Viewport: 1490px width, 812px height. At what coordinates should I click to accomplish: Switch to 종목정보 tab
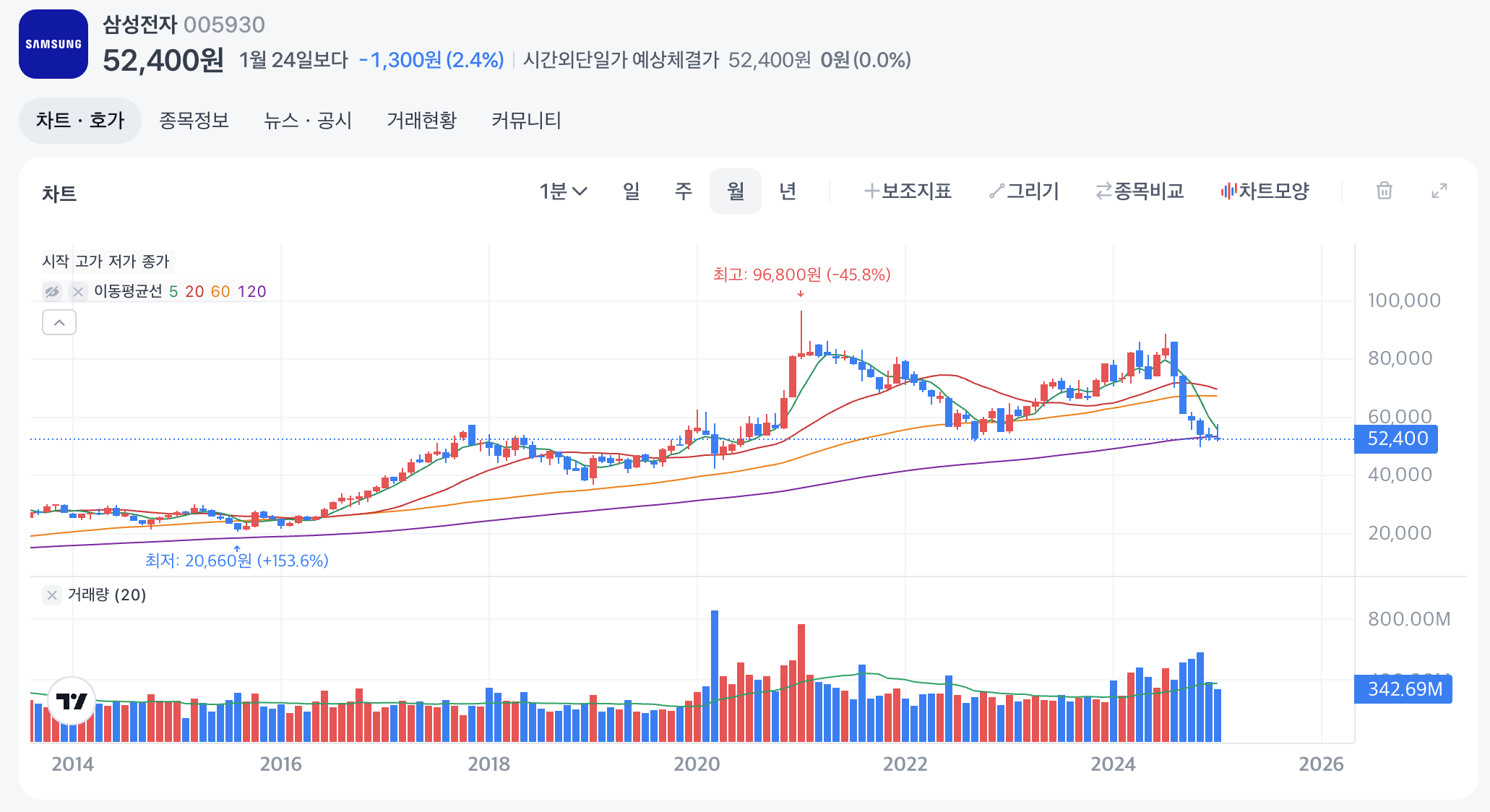[x=194, y=121]
